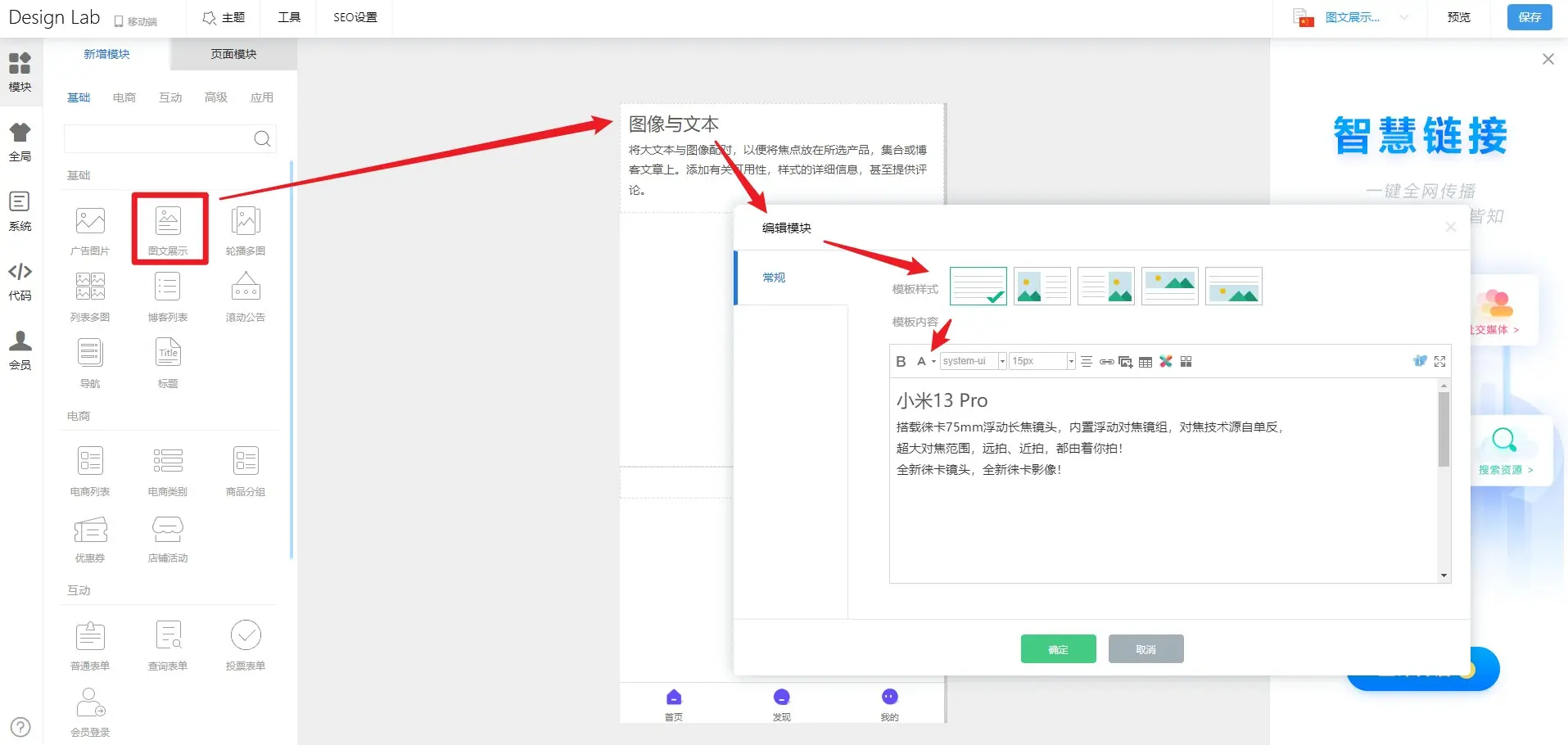Click the insert link icon in editor
This screenshot has width=1568, height=745.
(1106, 361)
